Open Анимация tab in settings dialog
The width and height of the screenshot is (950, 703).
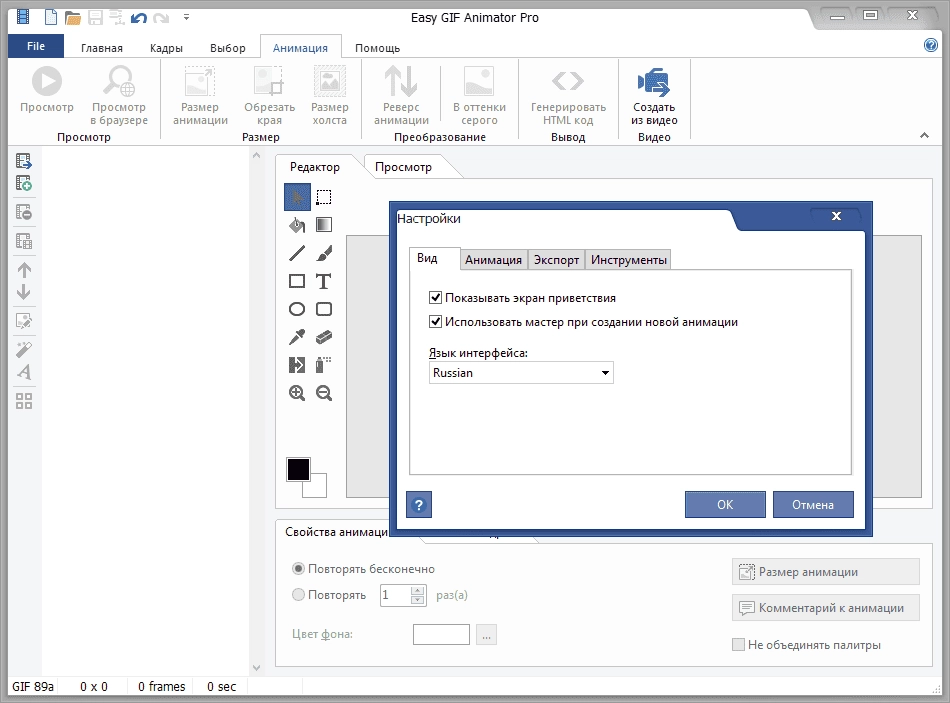(x=493, y=259)
